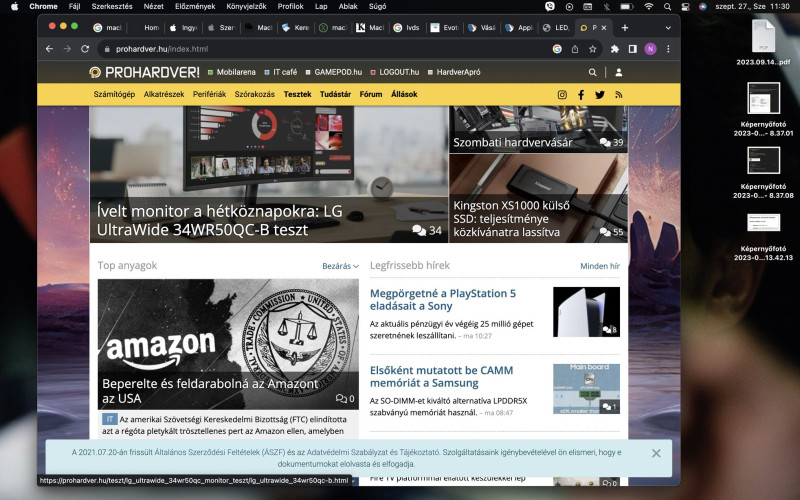
Task: Open the RSS feed icon
Action: click(618, 94)
